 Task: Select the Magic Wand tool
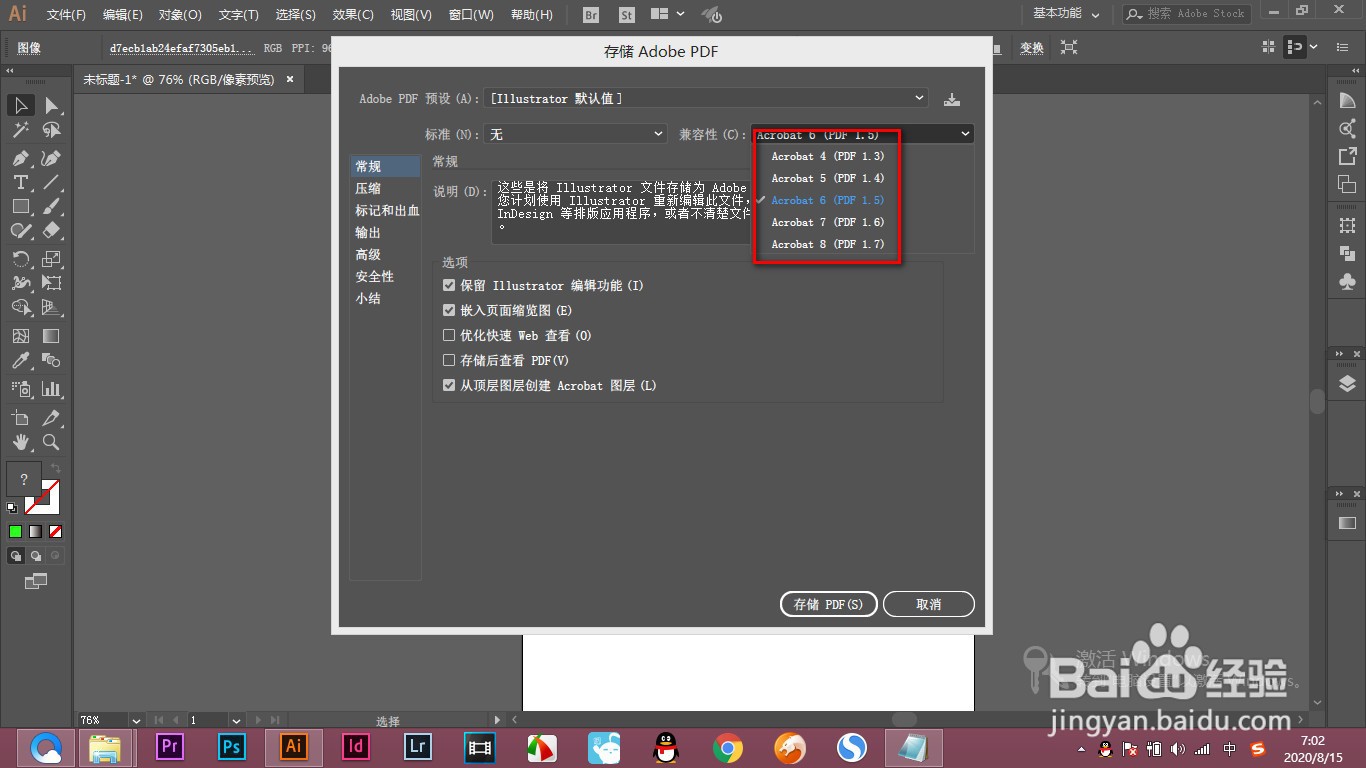(x=21, y=130)
